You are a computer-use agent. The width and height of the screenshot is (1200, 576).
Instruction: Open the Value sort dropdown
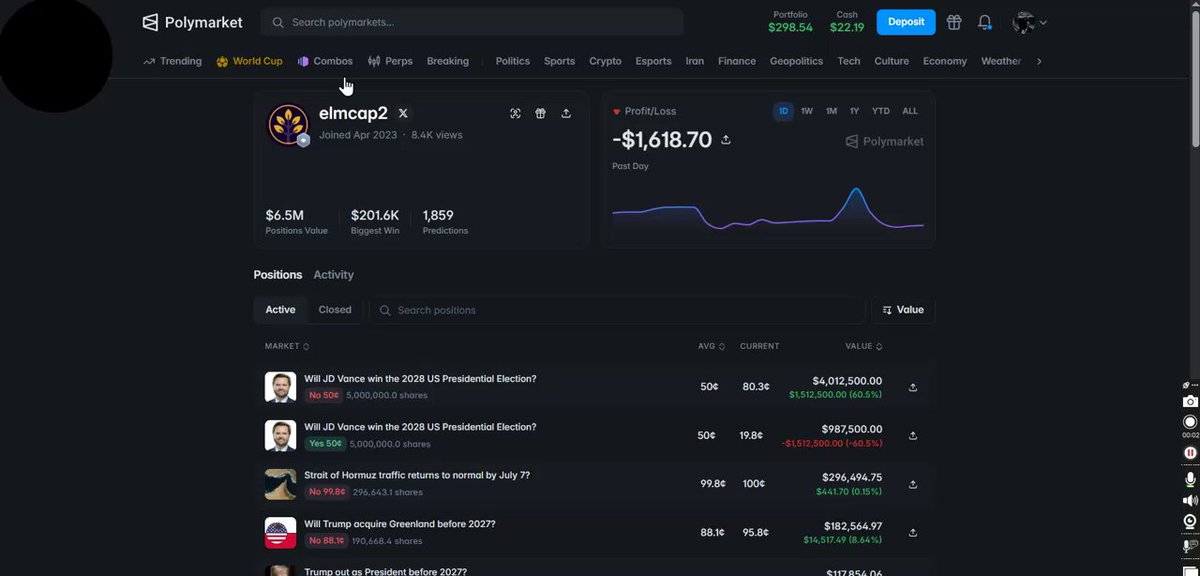click(x=903, y=310)
